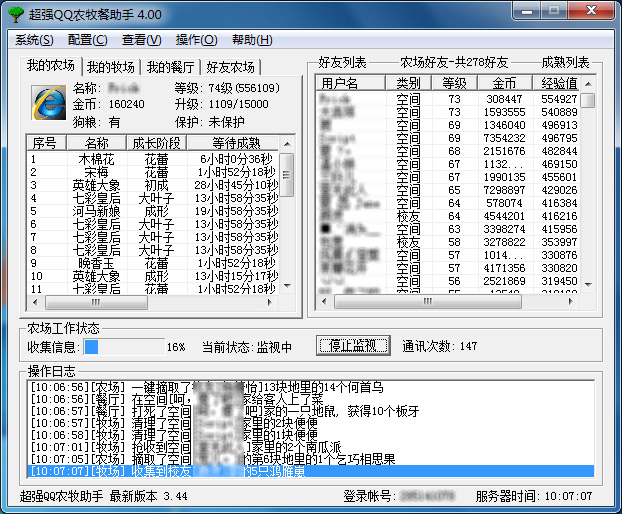Viewport: 622px width, 514px height.
Task: Select friend row with 经验值 482844
Action: coord(449,151)
